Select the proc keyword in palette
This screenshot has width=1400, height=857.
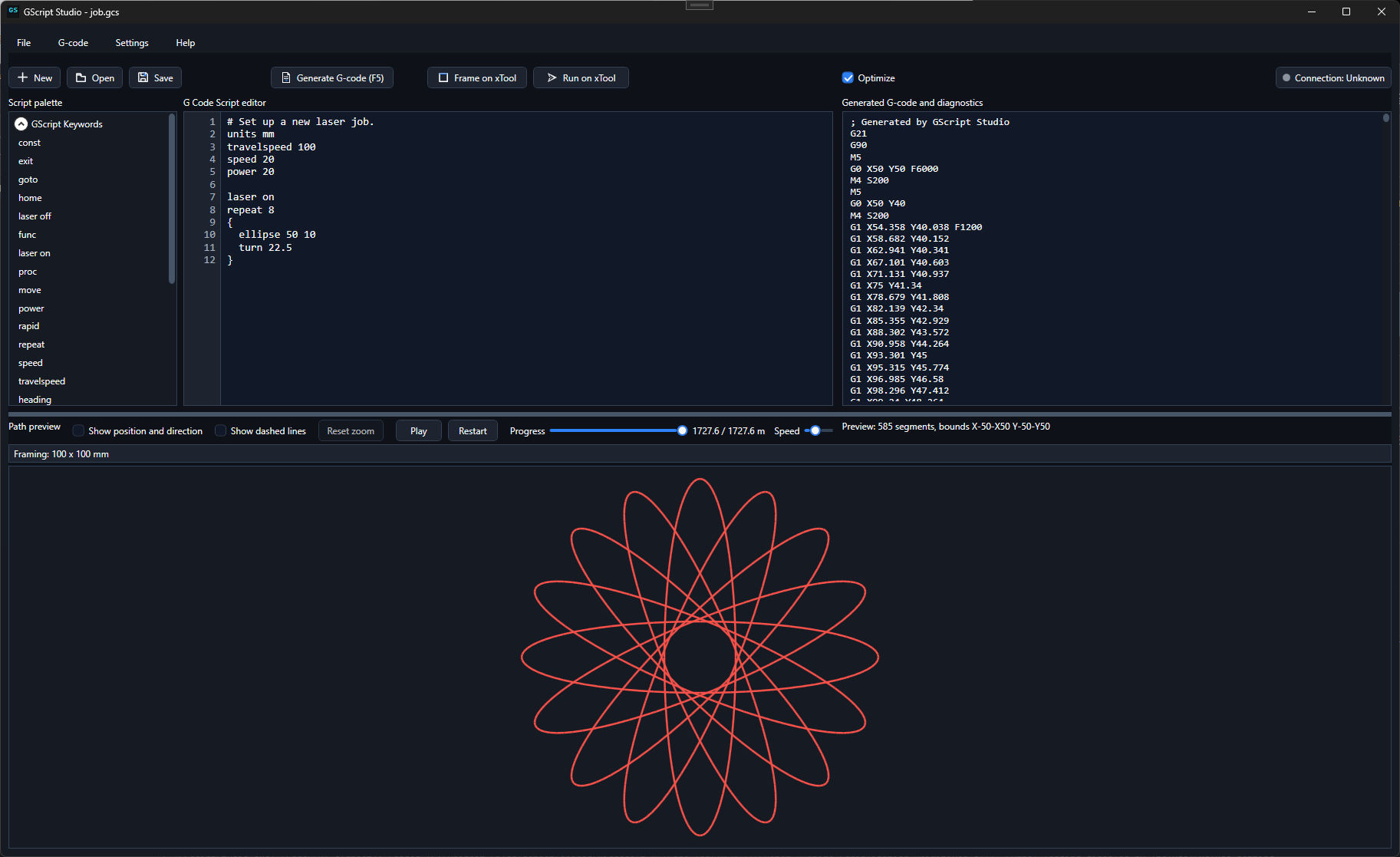(x=28, y=272)
